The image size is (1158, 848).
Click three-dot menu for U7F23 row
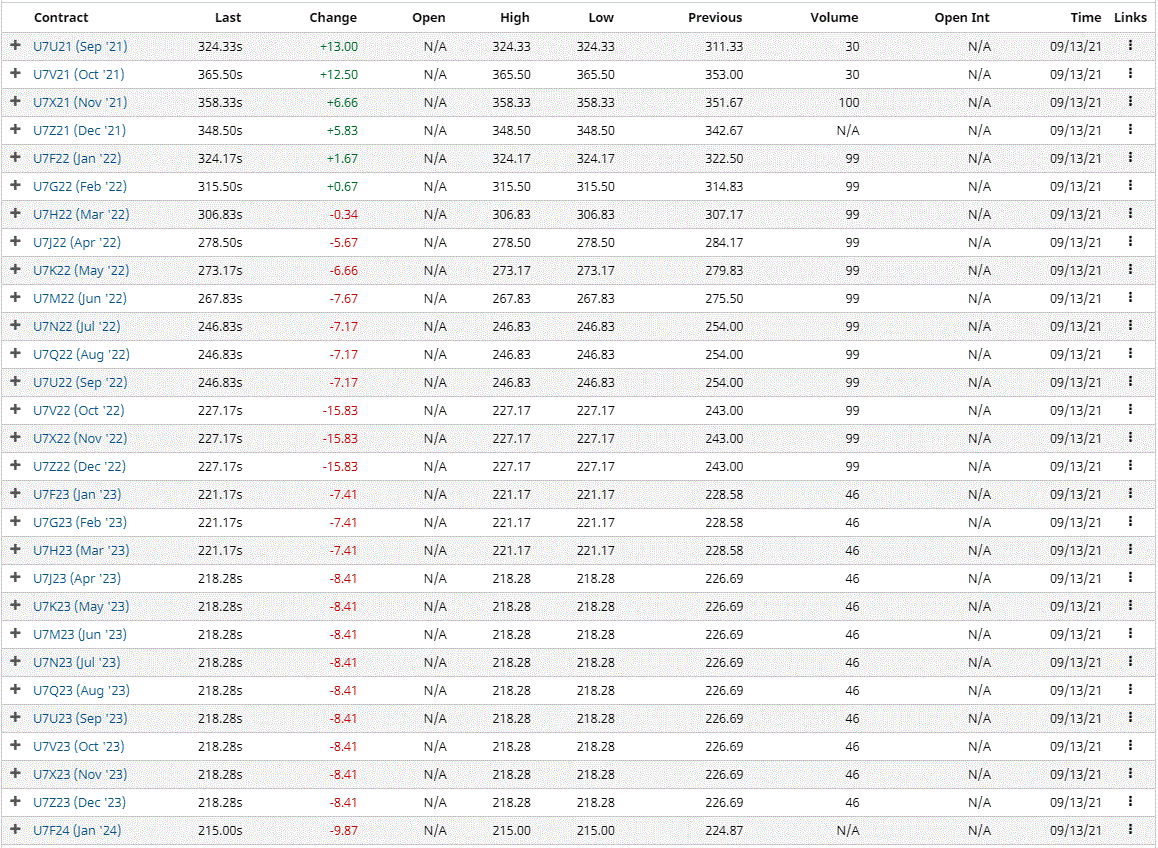(x=1130, y=493)
